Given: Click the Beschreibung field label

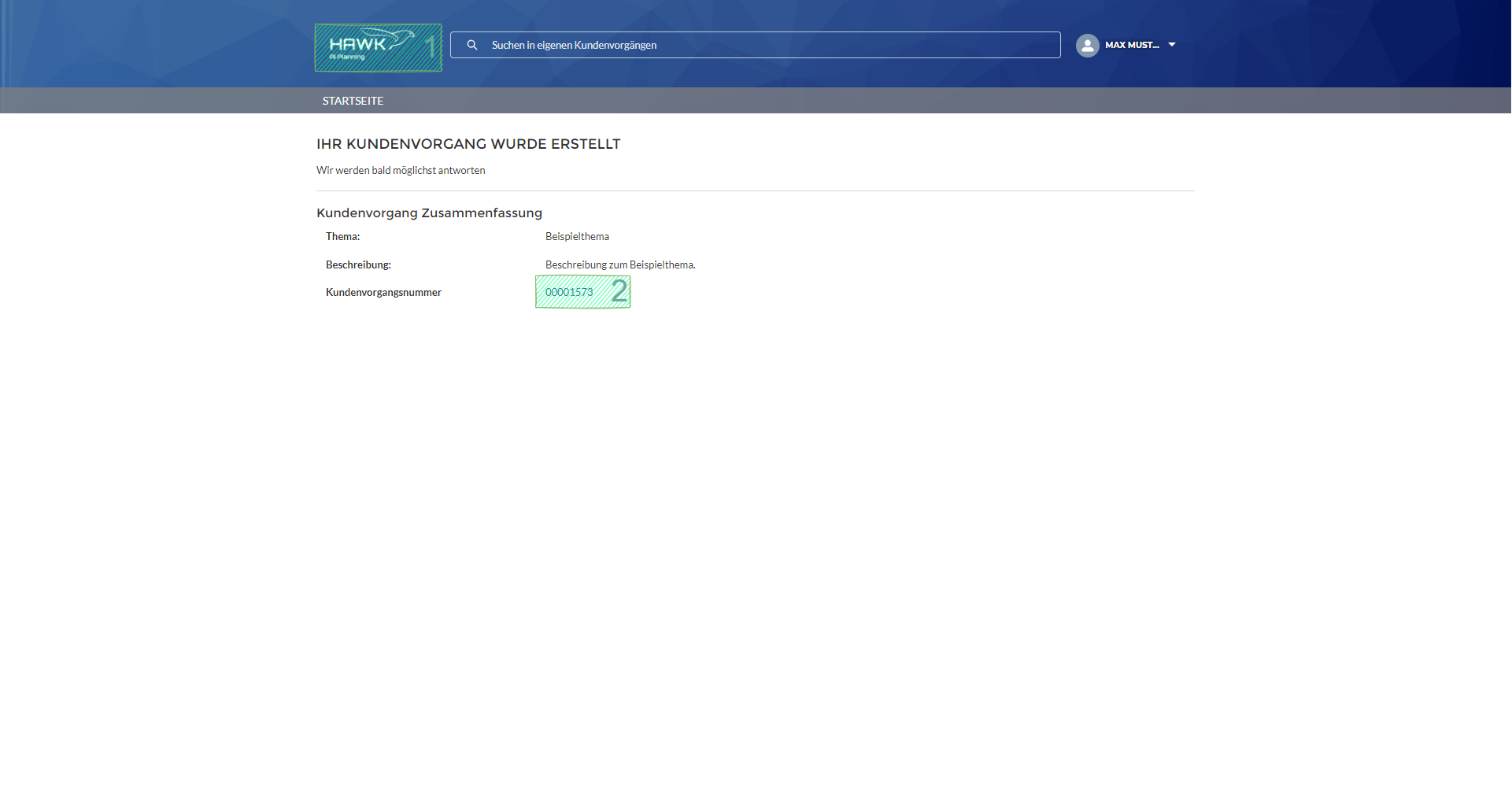Looking at the screenshot, I should (x=358, y=264).
